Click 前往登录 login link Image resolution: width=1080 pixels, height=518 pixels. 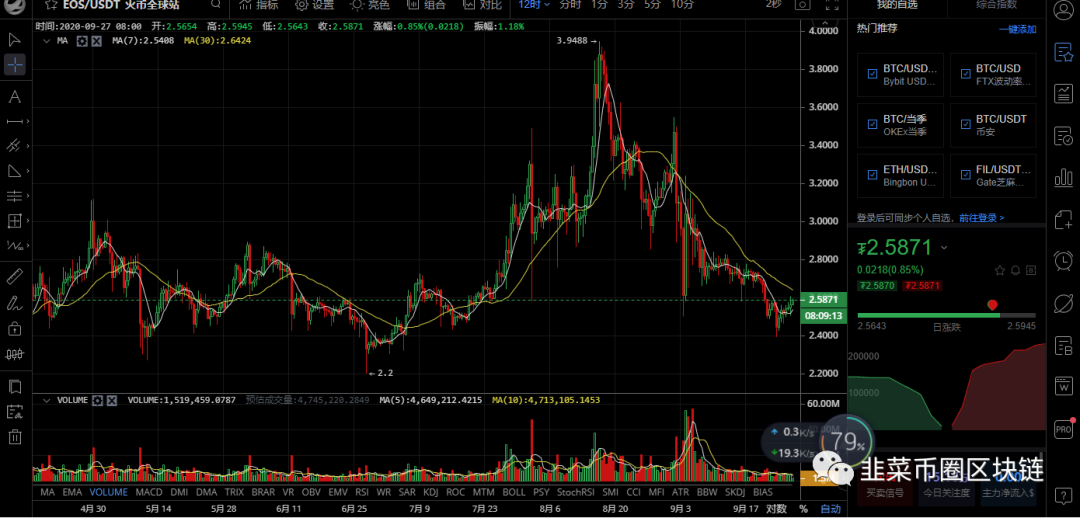pos(982,218)
